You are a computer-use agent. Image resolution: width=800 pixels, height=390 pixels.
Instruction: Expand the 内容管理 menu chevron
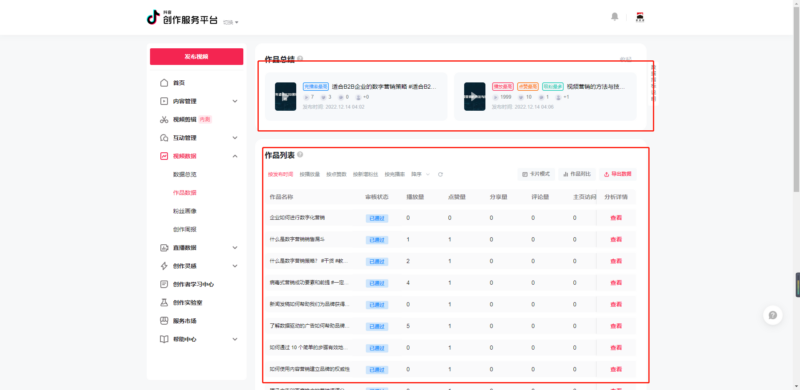235,101
